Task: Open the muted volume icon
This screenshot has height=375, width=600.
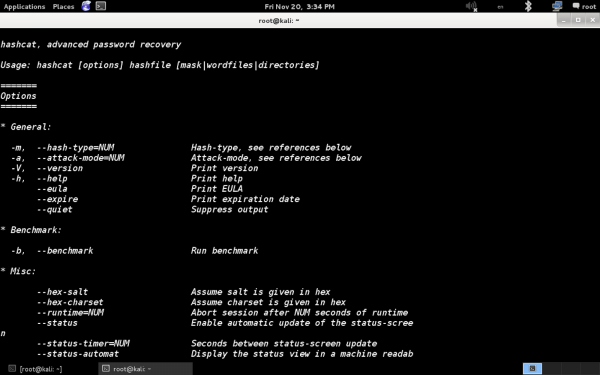Action: pyautogui.click(x=471, y=7)
